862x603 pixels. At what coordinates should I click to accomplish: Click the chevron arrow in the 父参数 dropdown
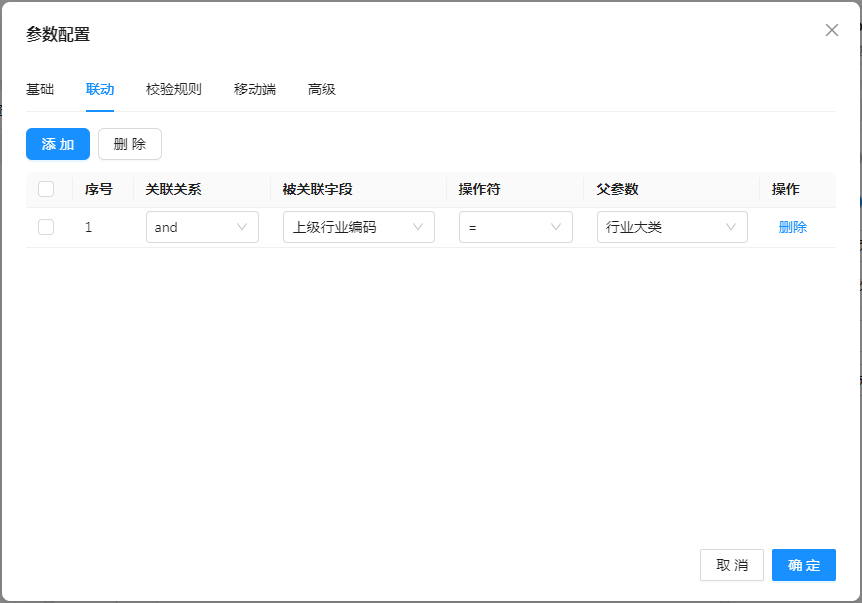pyautogui.click(x=731, y=227)
